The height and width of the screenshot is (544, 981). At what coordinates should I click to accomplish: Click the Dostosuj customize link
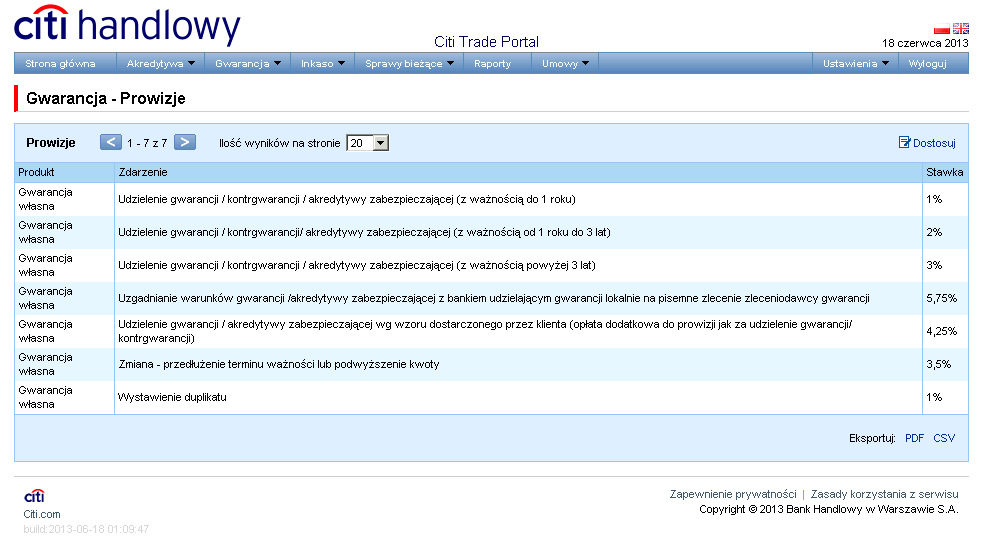click(927, 143)
